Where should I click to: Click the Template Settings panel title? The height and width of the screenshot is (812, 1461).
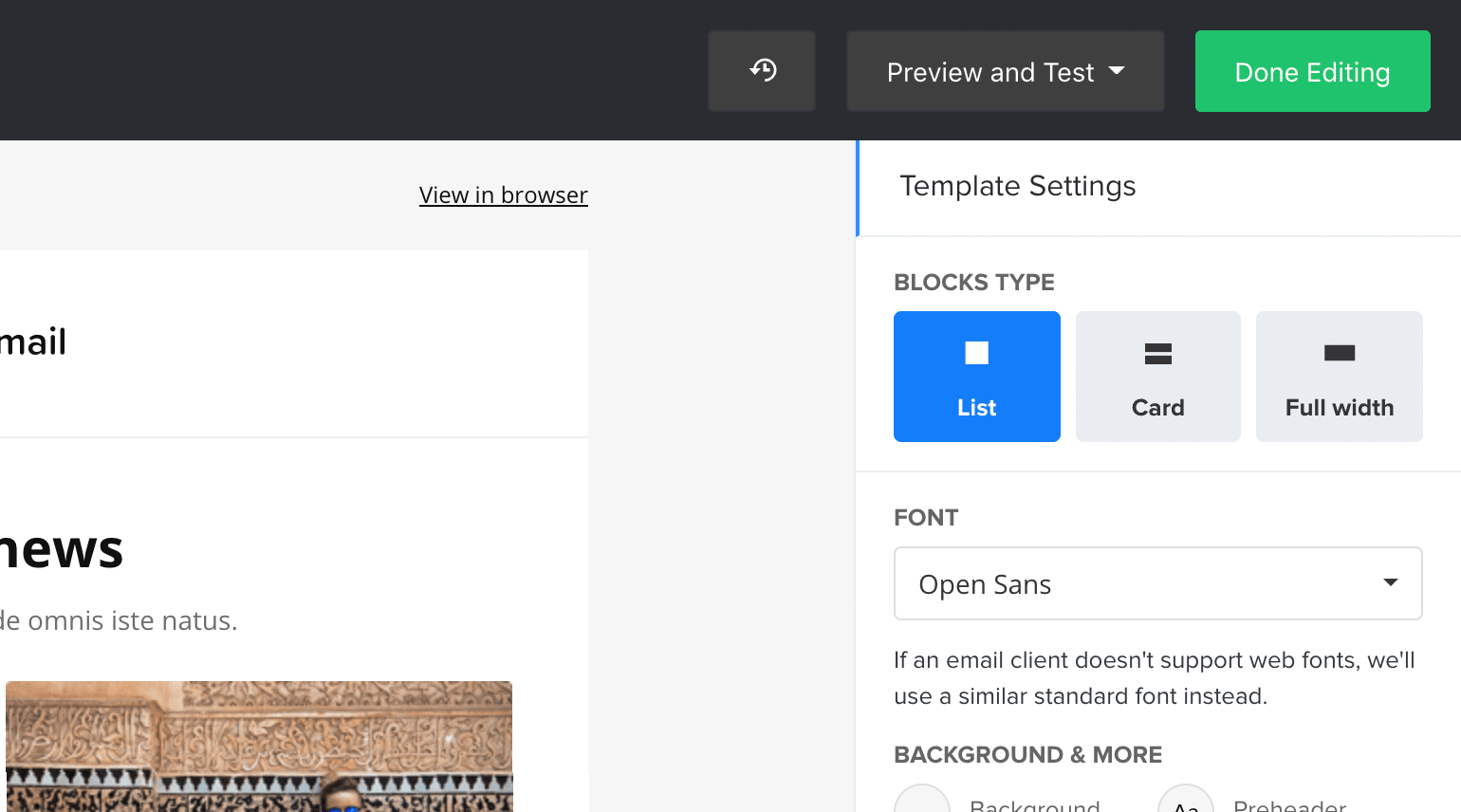1017,186
